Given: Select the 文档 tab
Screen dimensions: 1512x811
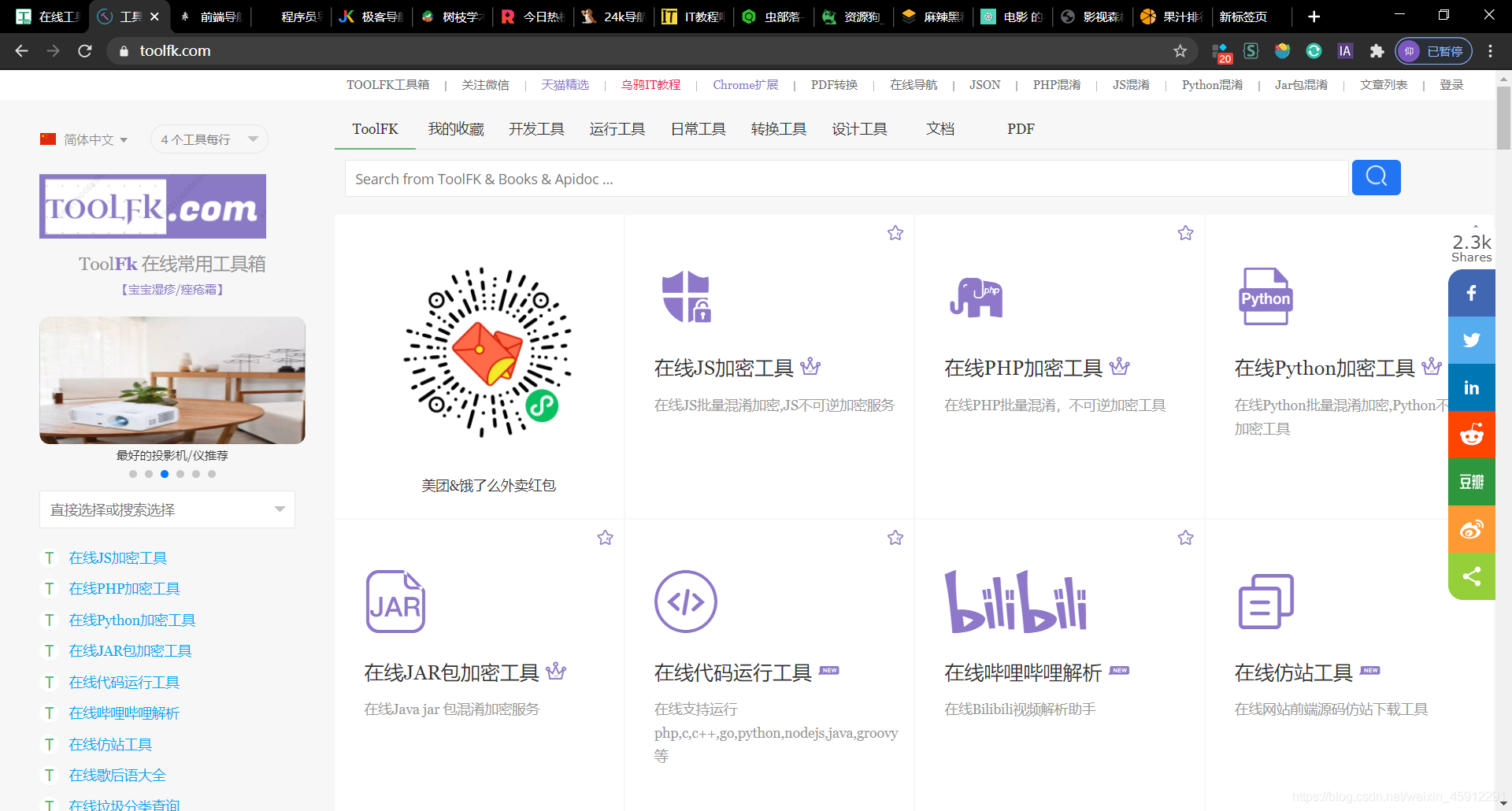Looking at the screenshot, I should pyautogui.click(x=940, y=129).
